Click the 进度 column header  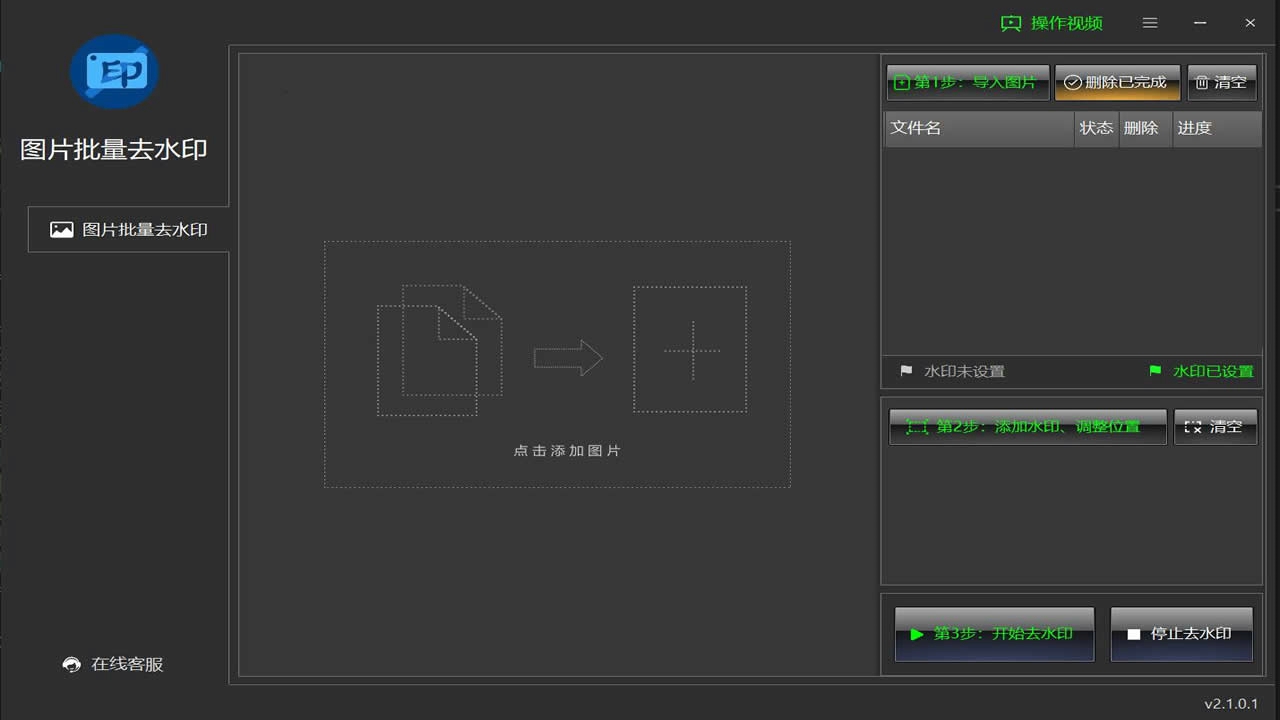(1215, 128)
